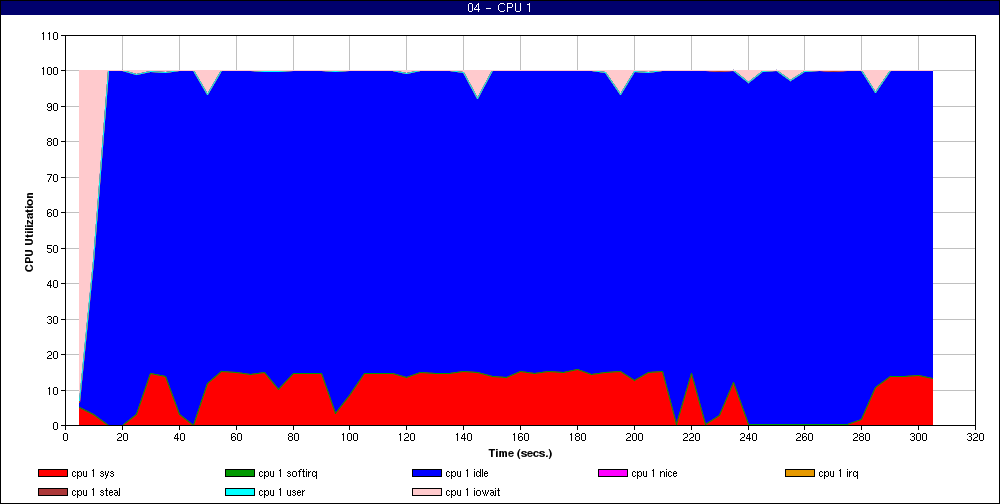Click the 300 label on the x-axis
This screenshot has width=1000, height=504.
point(918,437)
